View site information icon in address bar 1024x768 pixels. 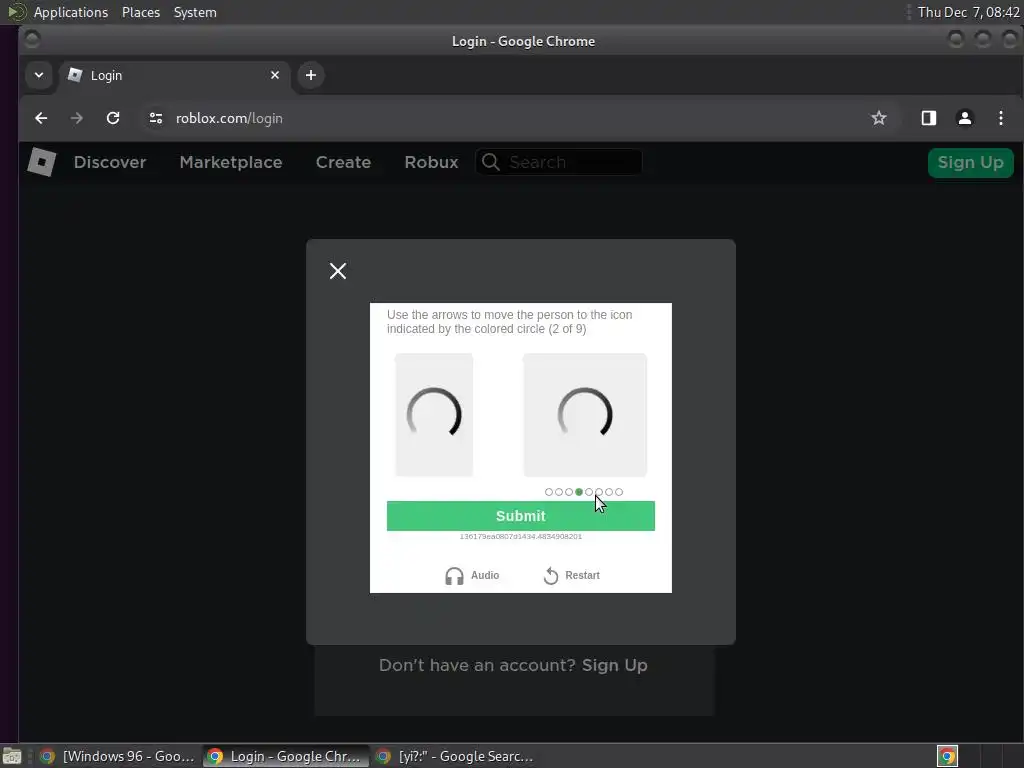pyautogui.click(x=155, y=118)
